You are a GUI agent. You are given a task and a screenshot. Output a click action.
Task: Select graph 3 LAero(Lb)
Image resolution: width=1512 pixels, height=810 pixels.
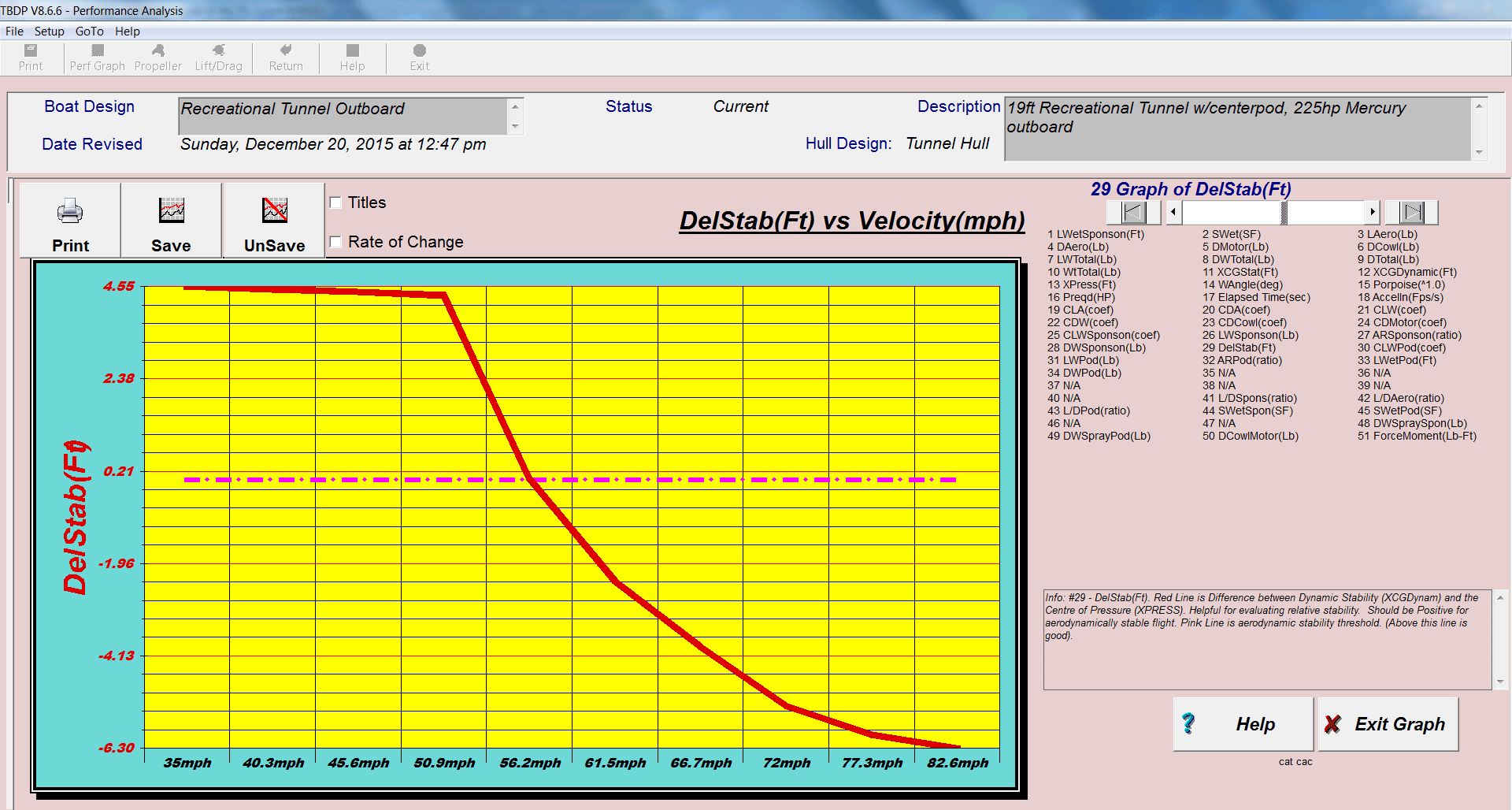pos(1387,234)
